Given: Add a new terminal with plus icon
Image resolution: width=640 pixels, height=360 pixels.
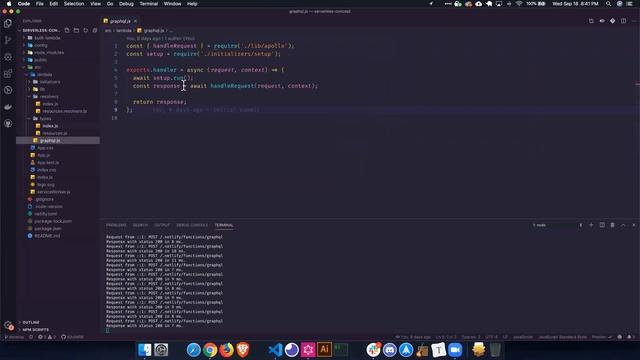Looking at the screenshot, I should (x=591, y=225).
